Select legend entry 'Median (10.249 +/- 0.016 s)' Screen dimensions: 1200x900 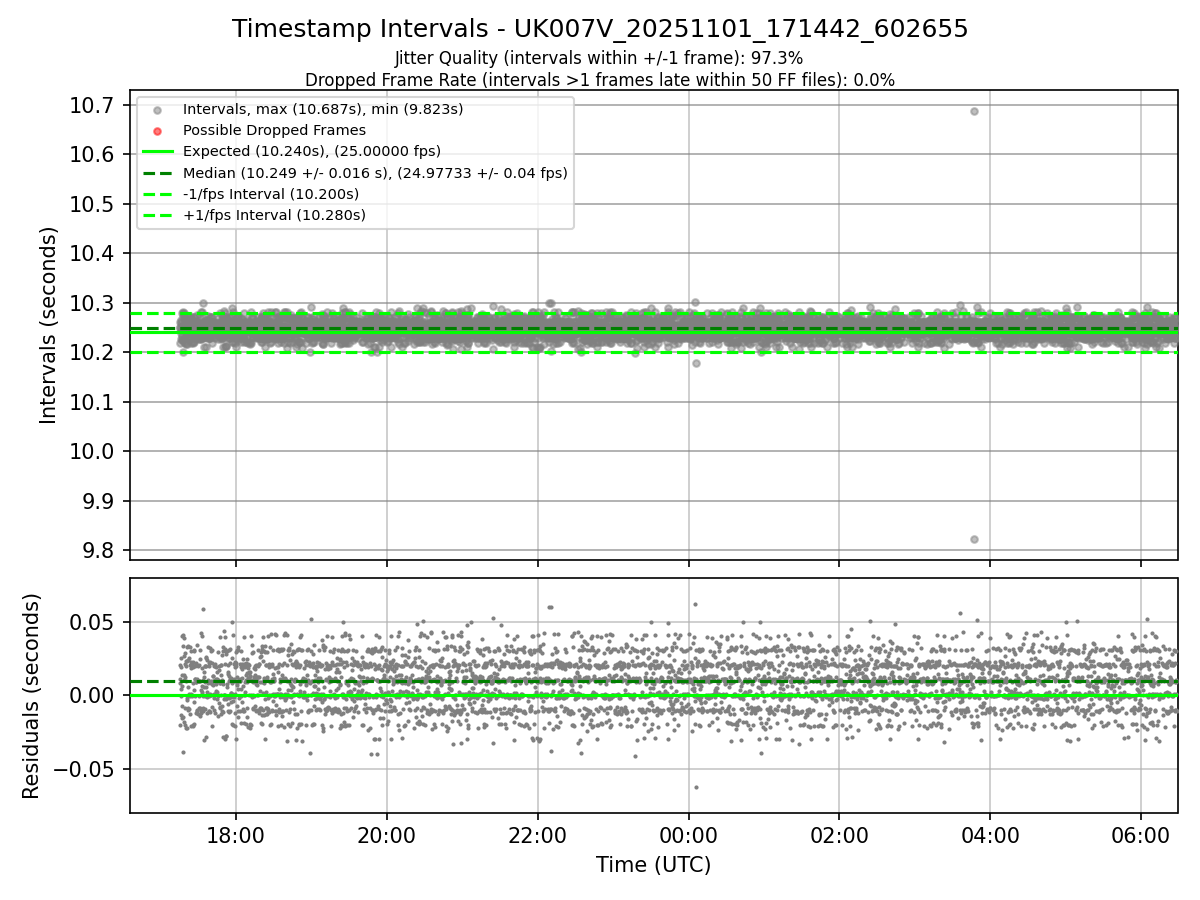[375, 173]
